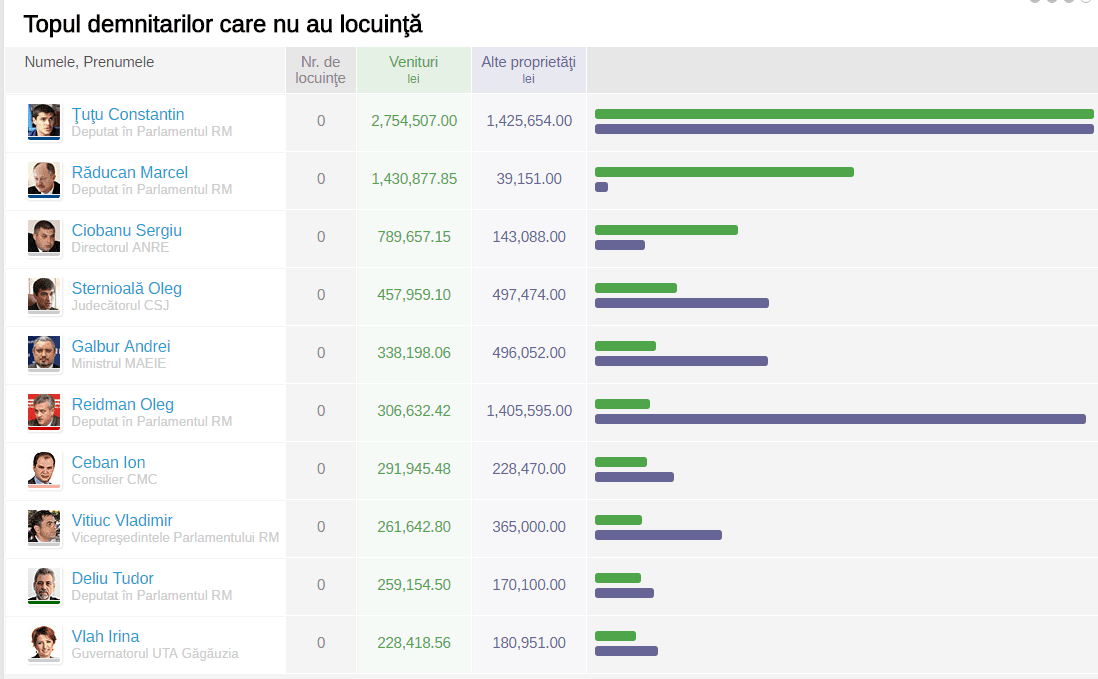Click Țuțu Constantin's green income bar
The height and width of the screenshot is (679, 1098).
844,114
